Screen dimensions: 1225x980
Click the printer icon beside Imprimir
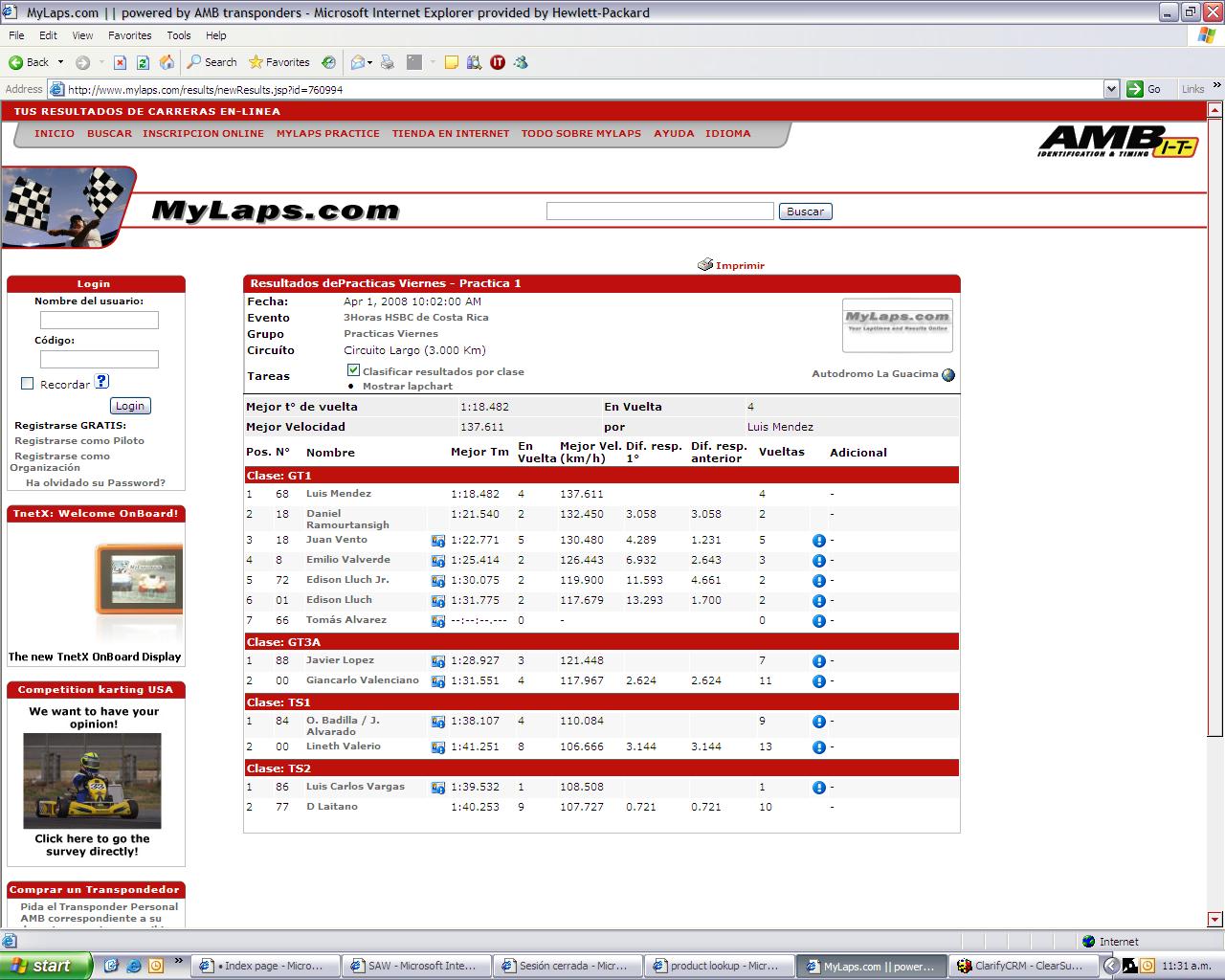pos(705,265)
